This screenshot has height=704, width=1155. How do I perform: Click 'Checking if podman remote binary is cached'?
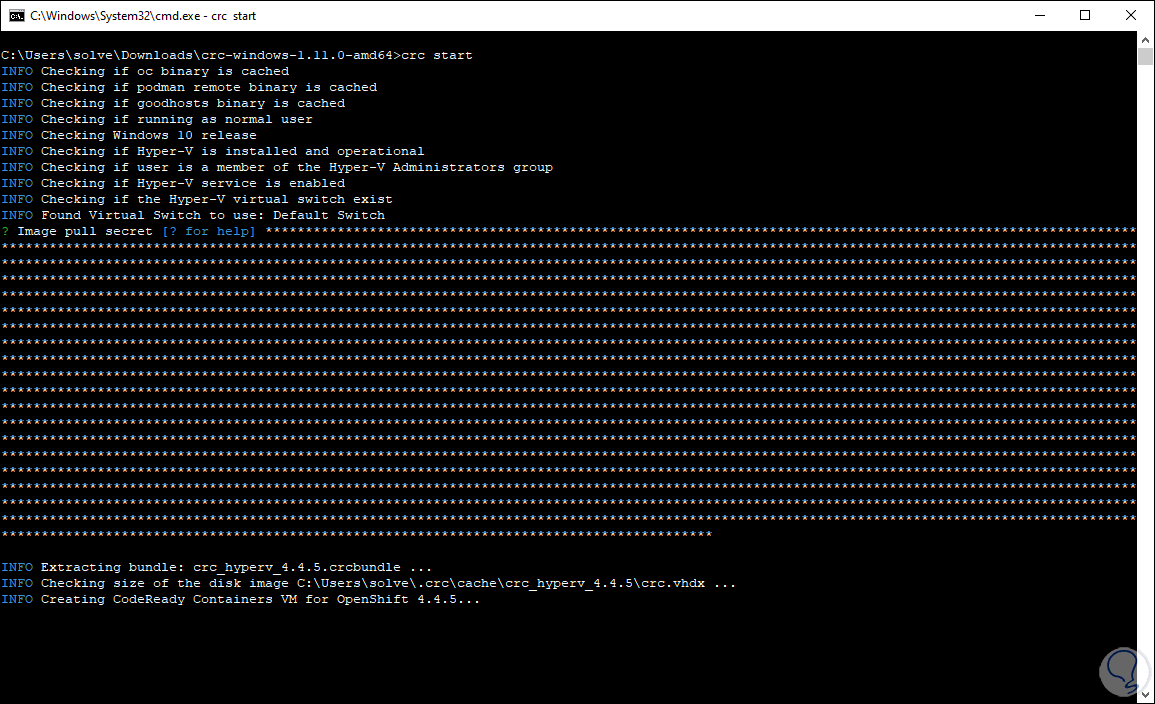tap(189, 88)
